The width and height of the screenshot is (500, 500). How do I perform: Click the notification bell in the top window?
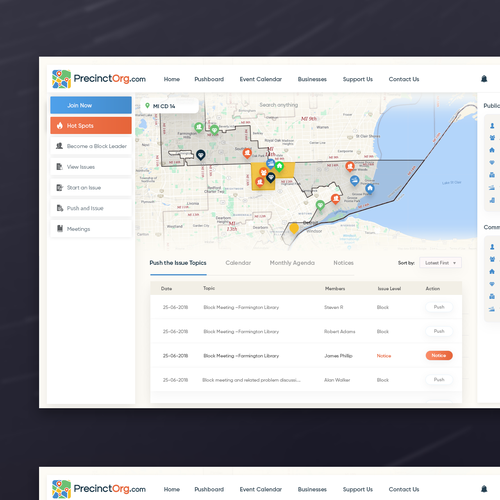[x=484, y=79]
